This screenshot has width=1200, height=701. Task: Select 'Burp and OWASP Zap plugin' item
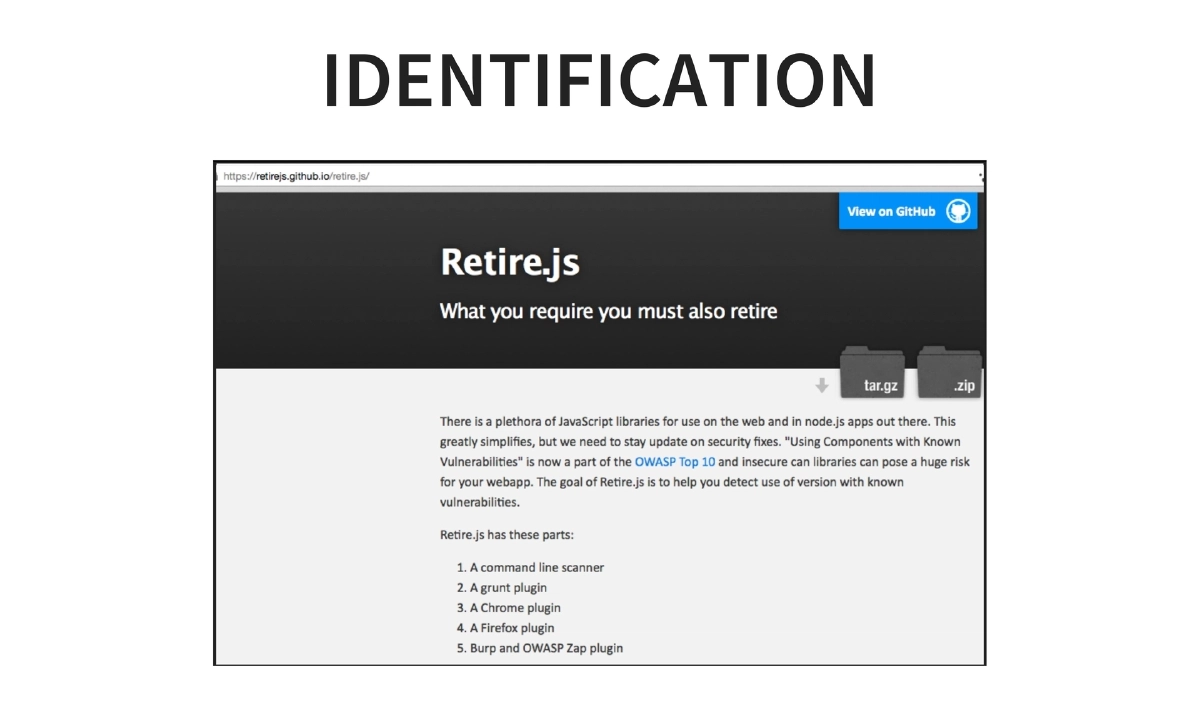[546, 648]
